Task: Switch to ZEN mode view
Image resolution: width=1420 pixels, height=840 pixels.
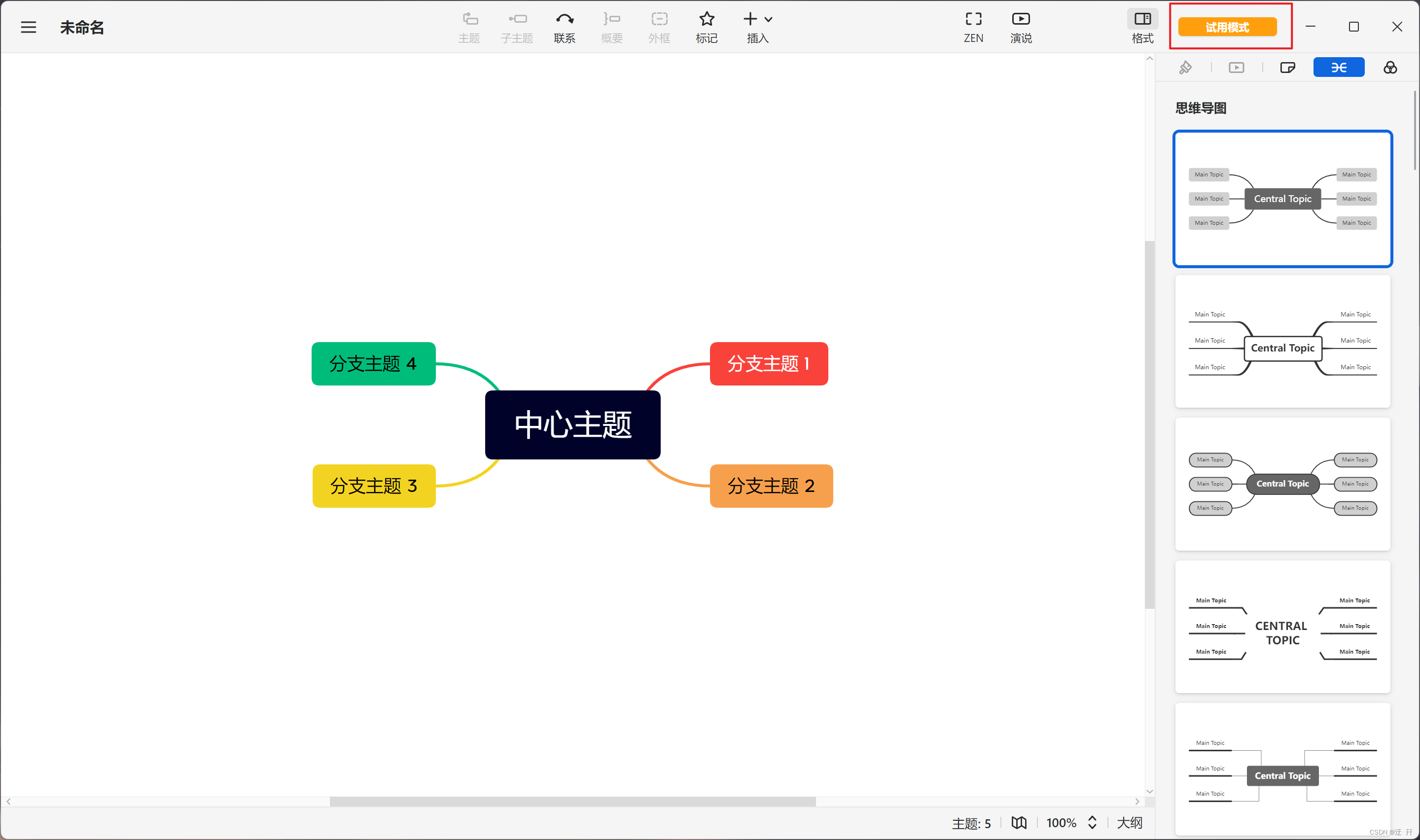Action: 973,26
